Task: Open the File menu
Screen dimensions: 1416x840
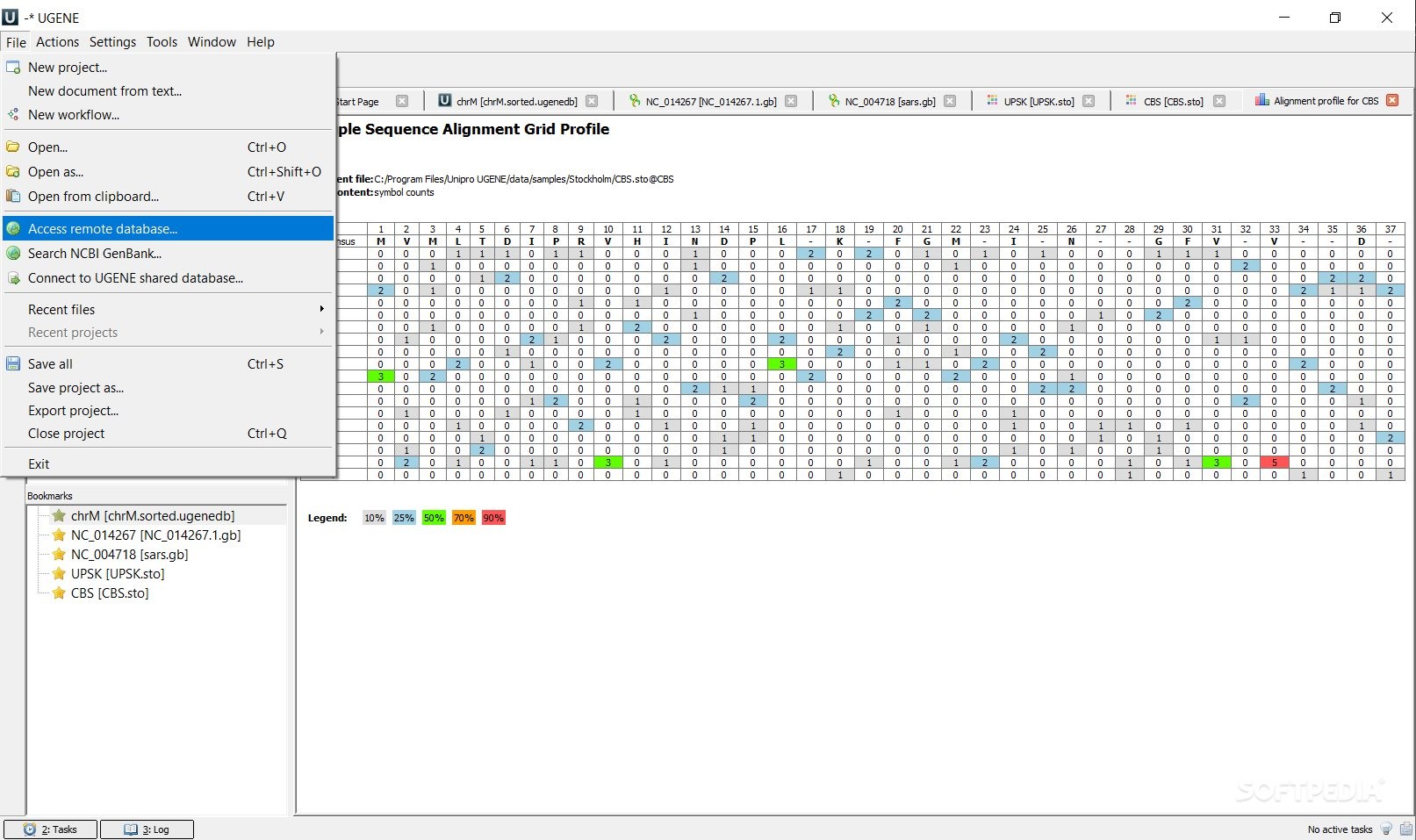Action: click(16, 42)
